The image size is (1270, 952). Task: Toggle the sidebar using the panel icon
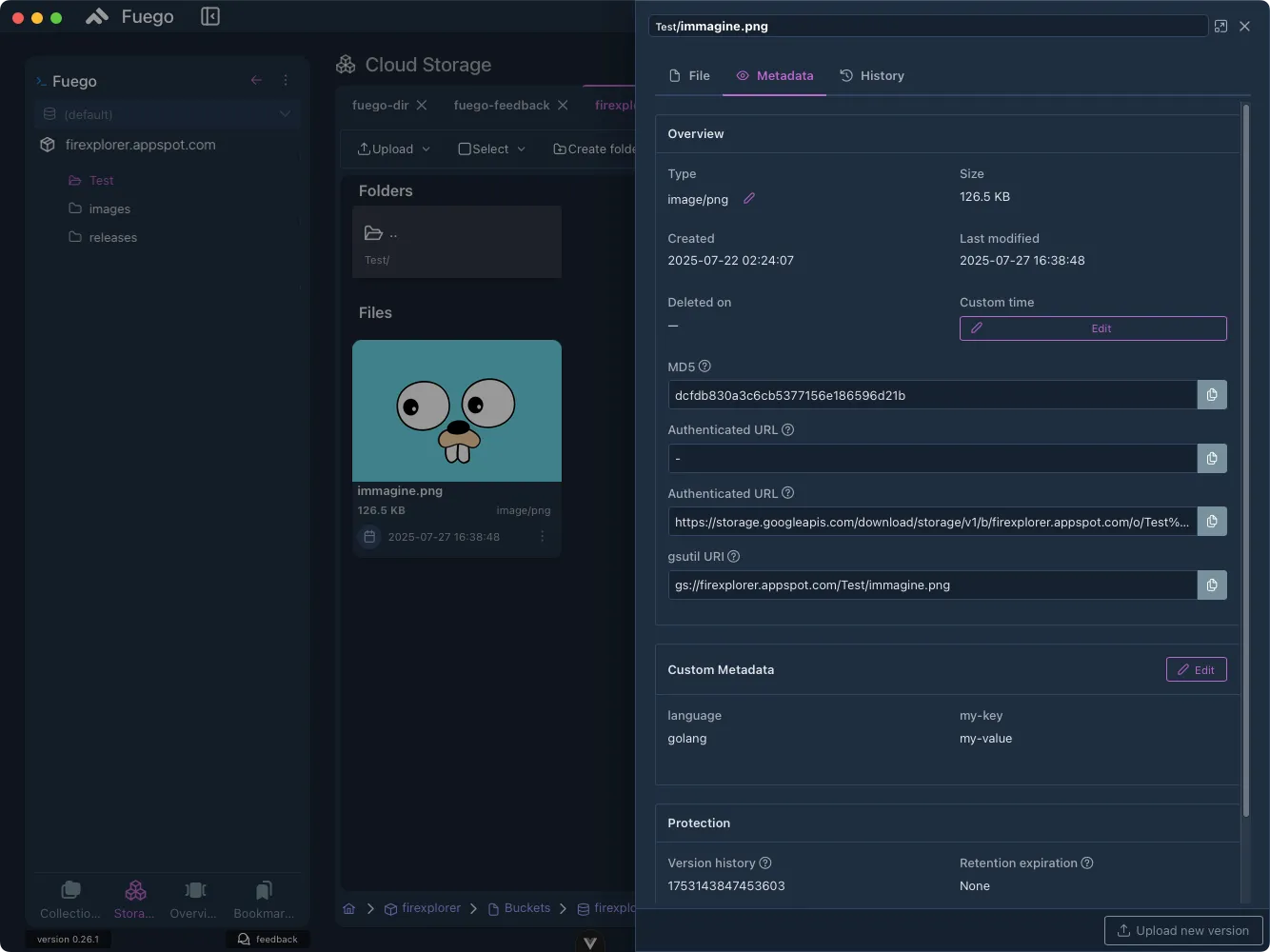(x=209, y=16)
